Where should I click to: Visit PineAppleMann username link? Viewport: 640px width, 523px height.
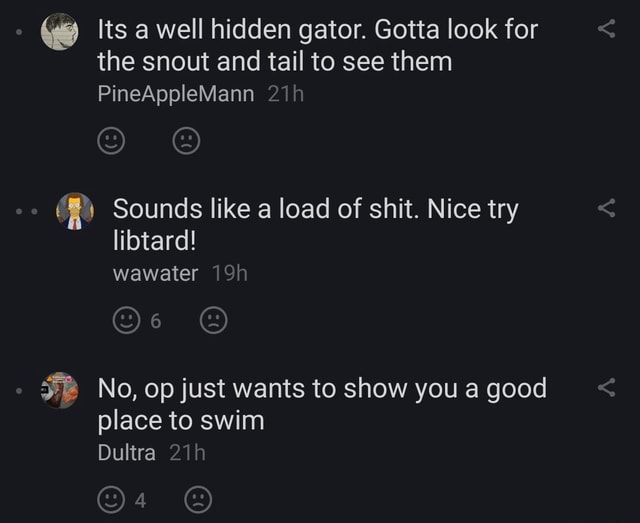click(178, 94)
